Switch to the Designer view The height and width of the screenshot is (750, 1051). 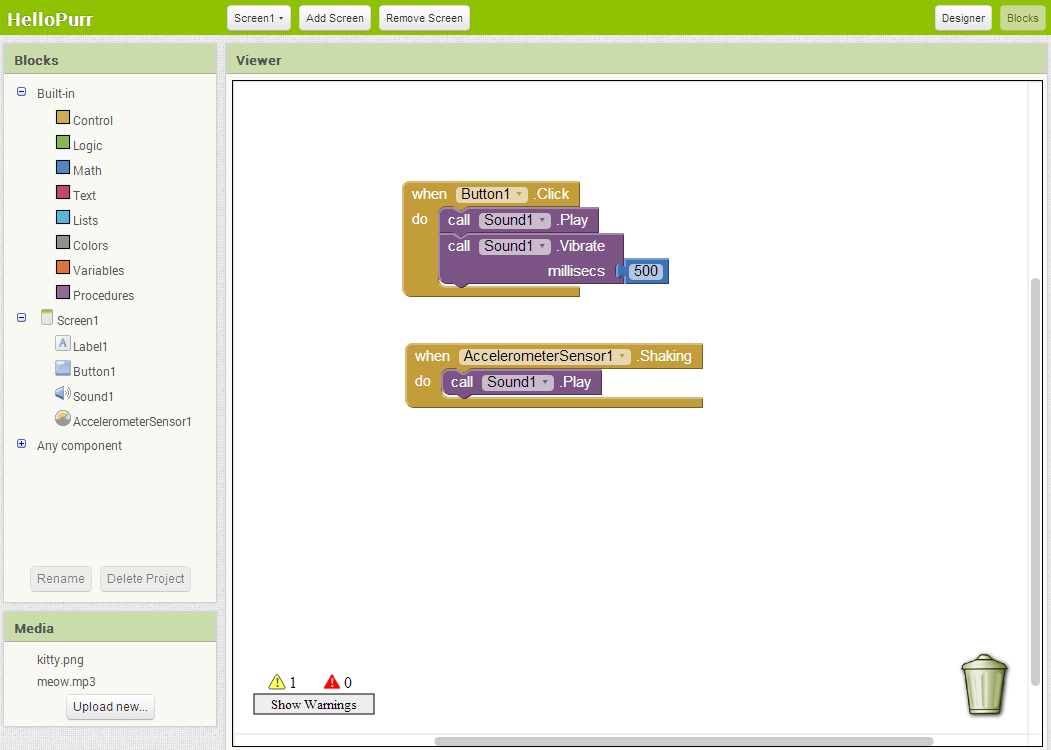[963, 18]
